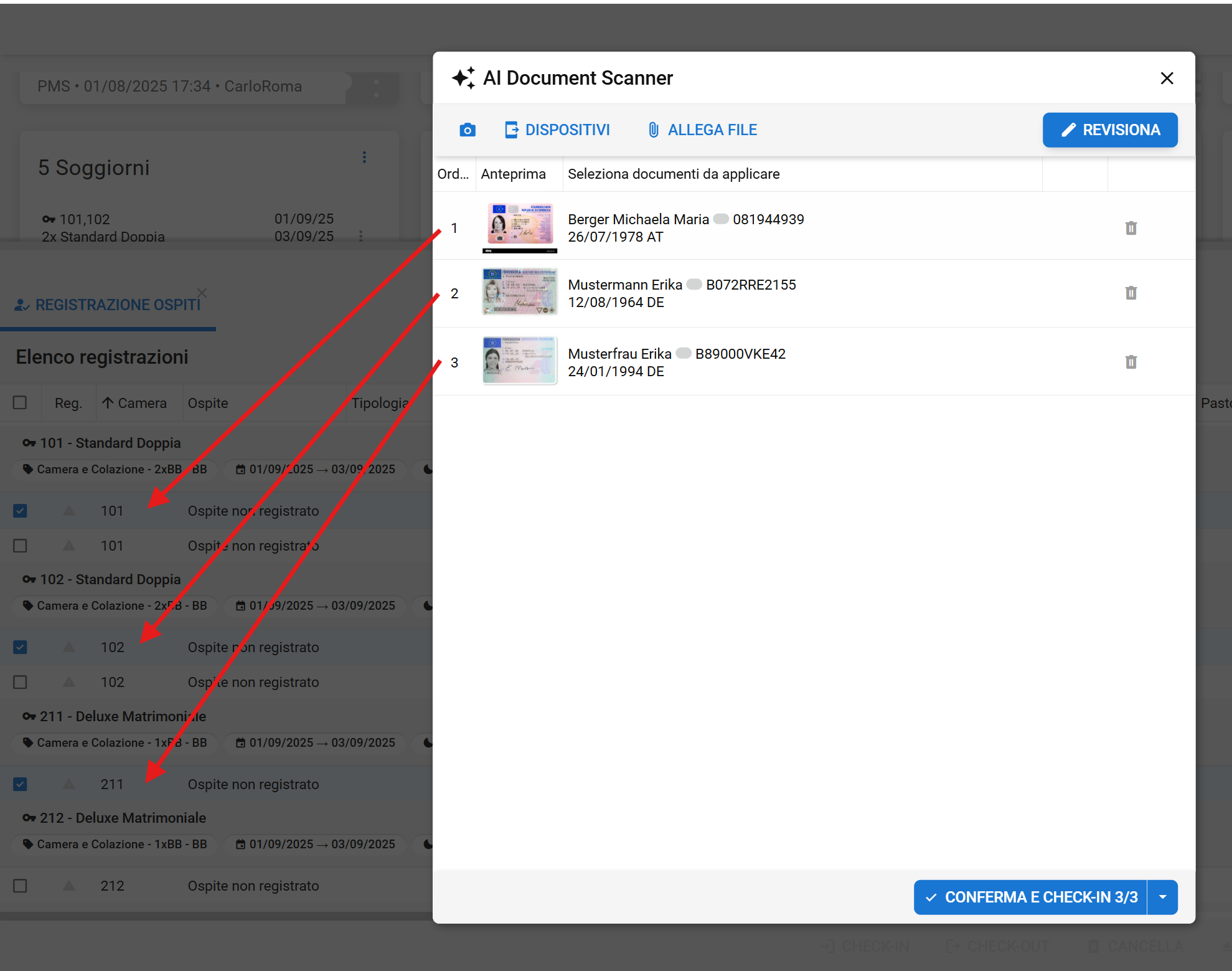This screenshot has height=971, width=1232.
Task: Click the camera capture icon
Action: 467,130
